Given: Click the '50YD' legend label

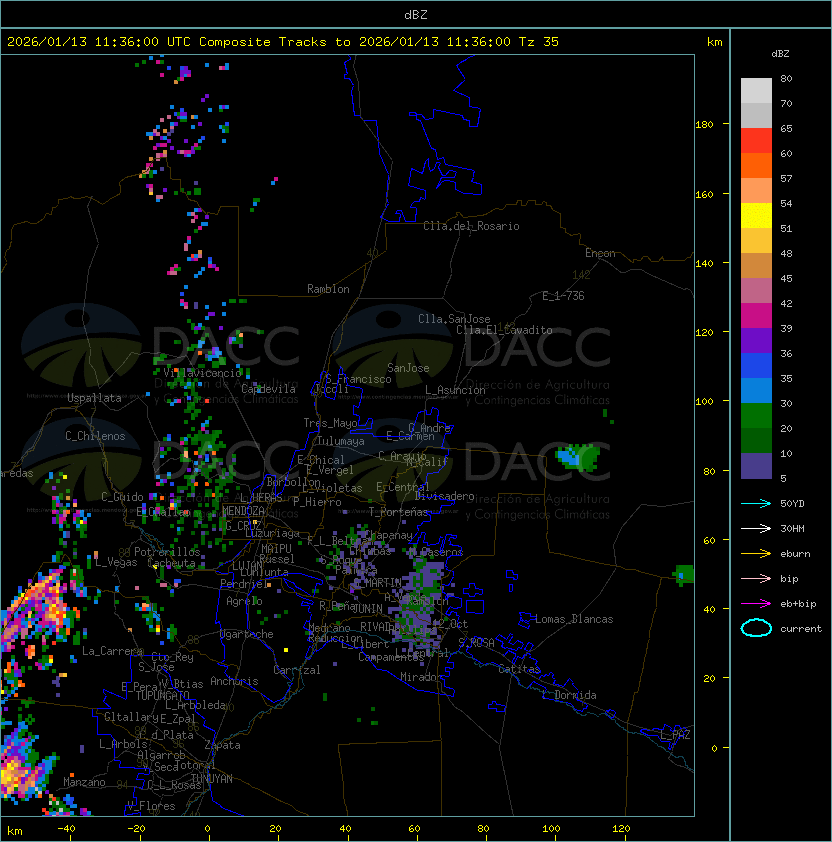Looking at the screenshot, I should click(x=792, y=504).
